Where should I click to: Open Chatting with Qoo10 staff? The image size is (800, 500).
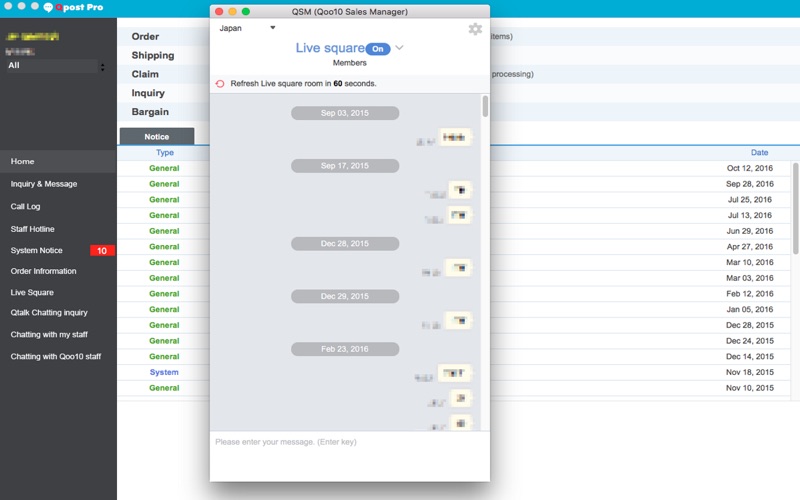click(58, 356)
